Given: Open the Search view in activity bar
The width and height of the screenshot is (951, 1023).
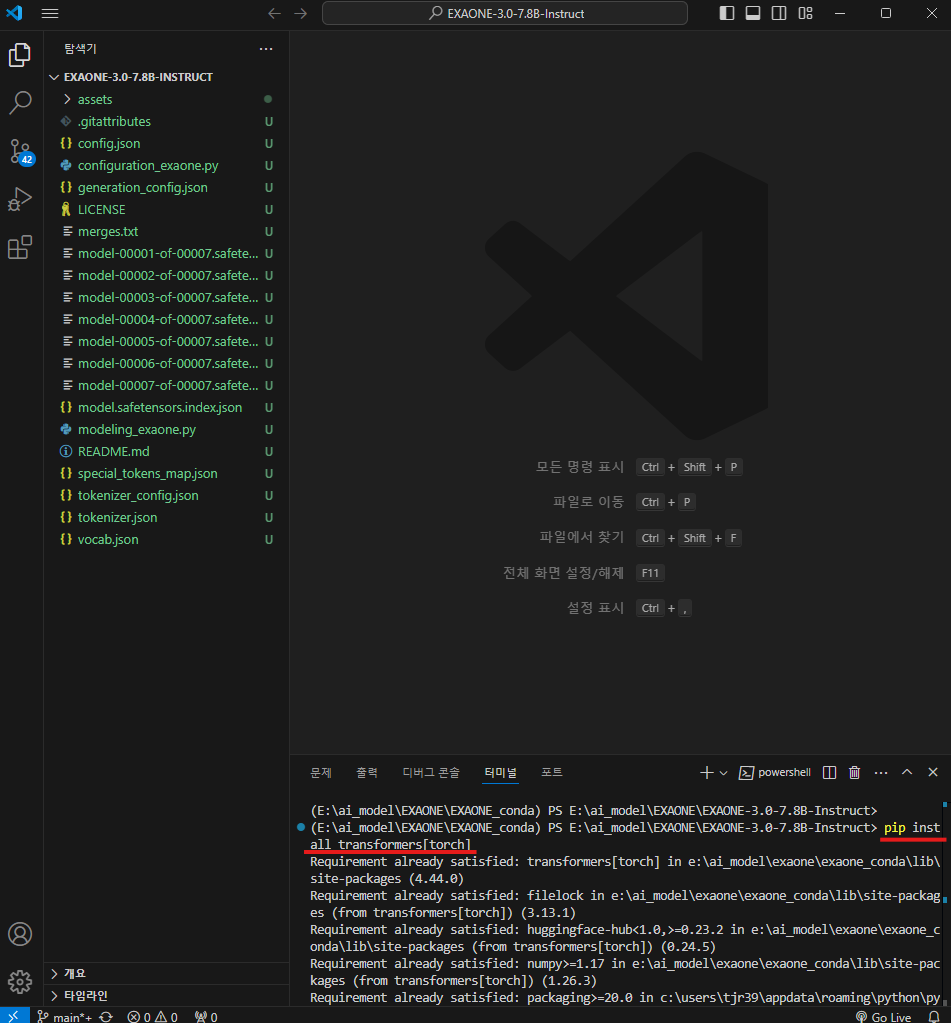Looking at the screenshot, I should coord(20,102).
